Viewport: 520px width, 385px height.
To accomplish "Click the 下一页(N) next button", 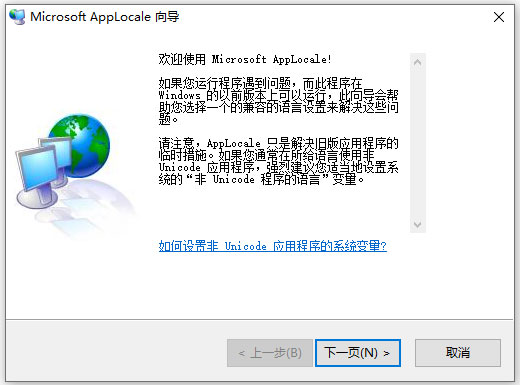I will (x=358, y=353).
